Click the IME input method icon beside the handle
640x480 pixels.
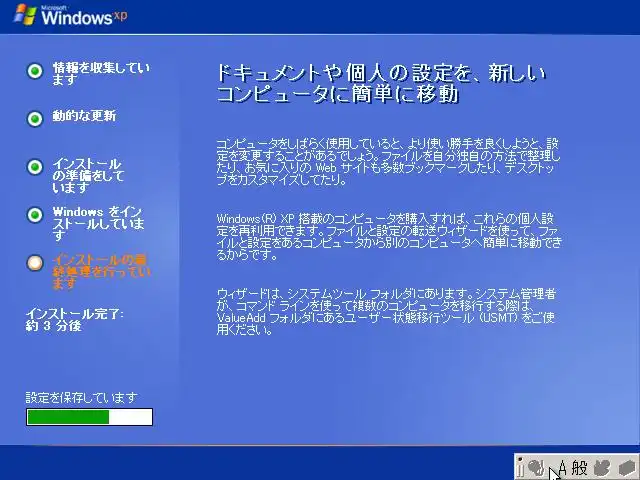pyautogui.click(x=536, y=468)
